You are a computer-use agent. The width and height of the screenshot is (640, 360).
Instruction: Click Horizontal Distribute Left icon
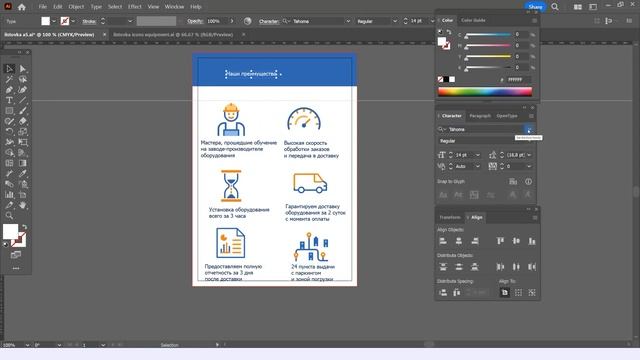pos(500,267)
